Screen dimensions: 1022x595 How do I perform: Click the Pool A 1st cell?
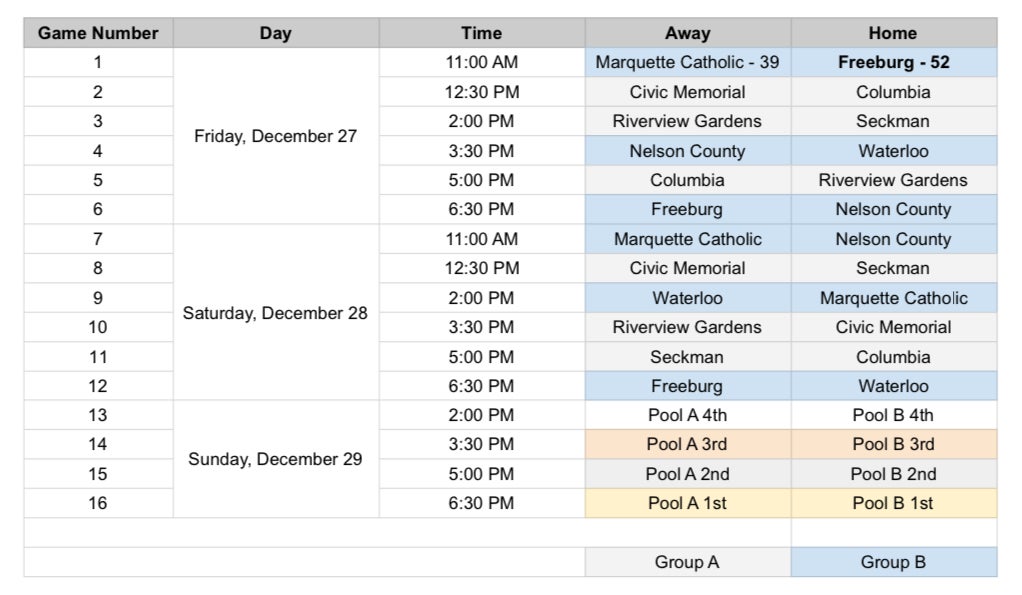point(688,503)
